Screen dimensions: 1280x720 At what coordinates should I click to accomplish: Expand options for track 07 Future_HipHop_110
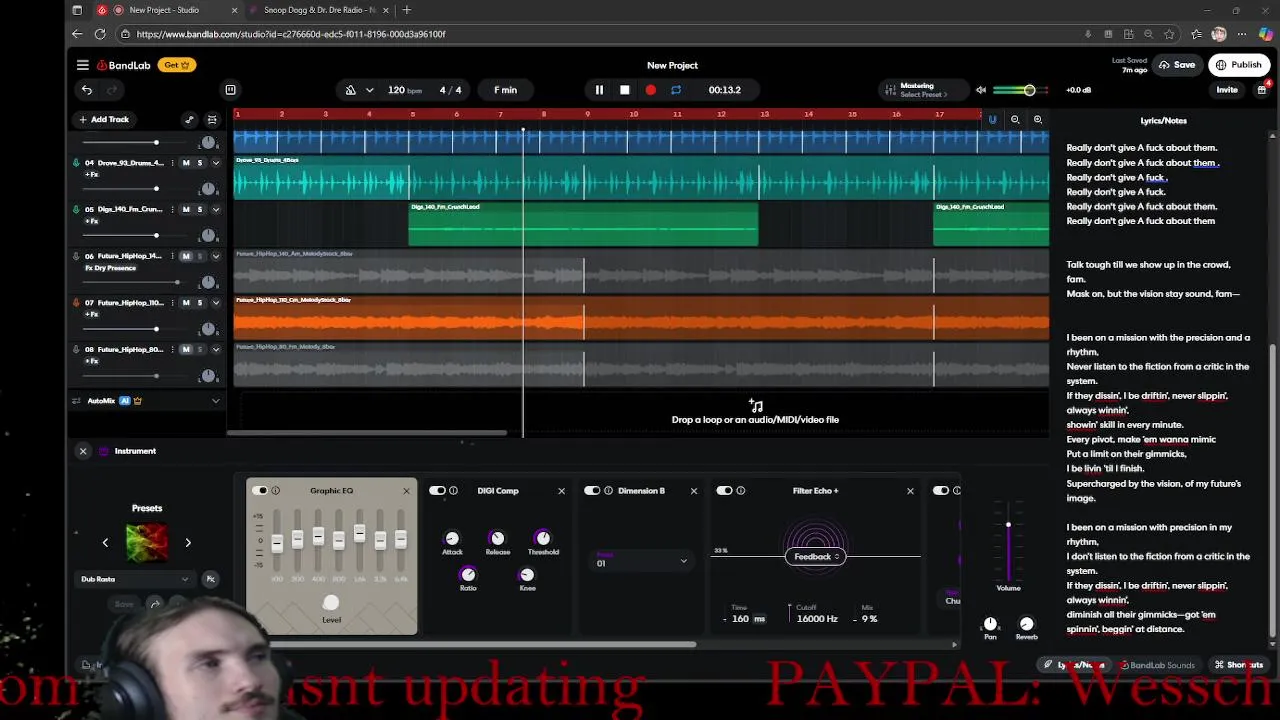[215, 303]
